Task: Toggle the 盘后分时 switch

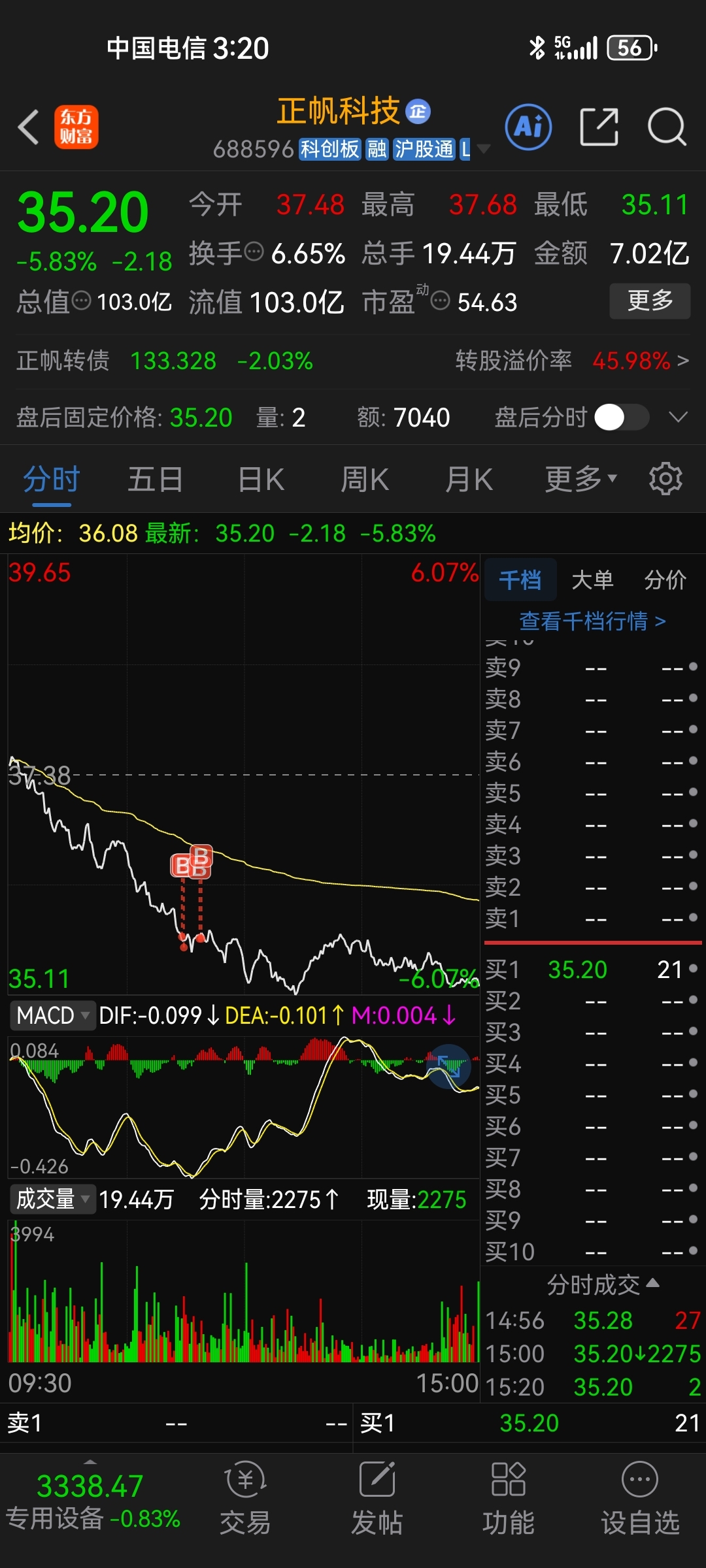Action: (622, 417)
